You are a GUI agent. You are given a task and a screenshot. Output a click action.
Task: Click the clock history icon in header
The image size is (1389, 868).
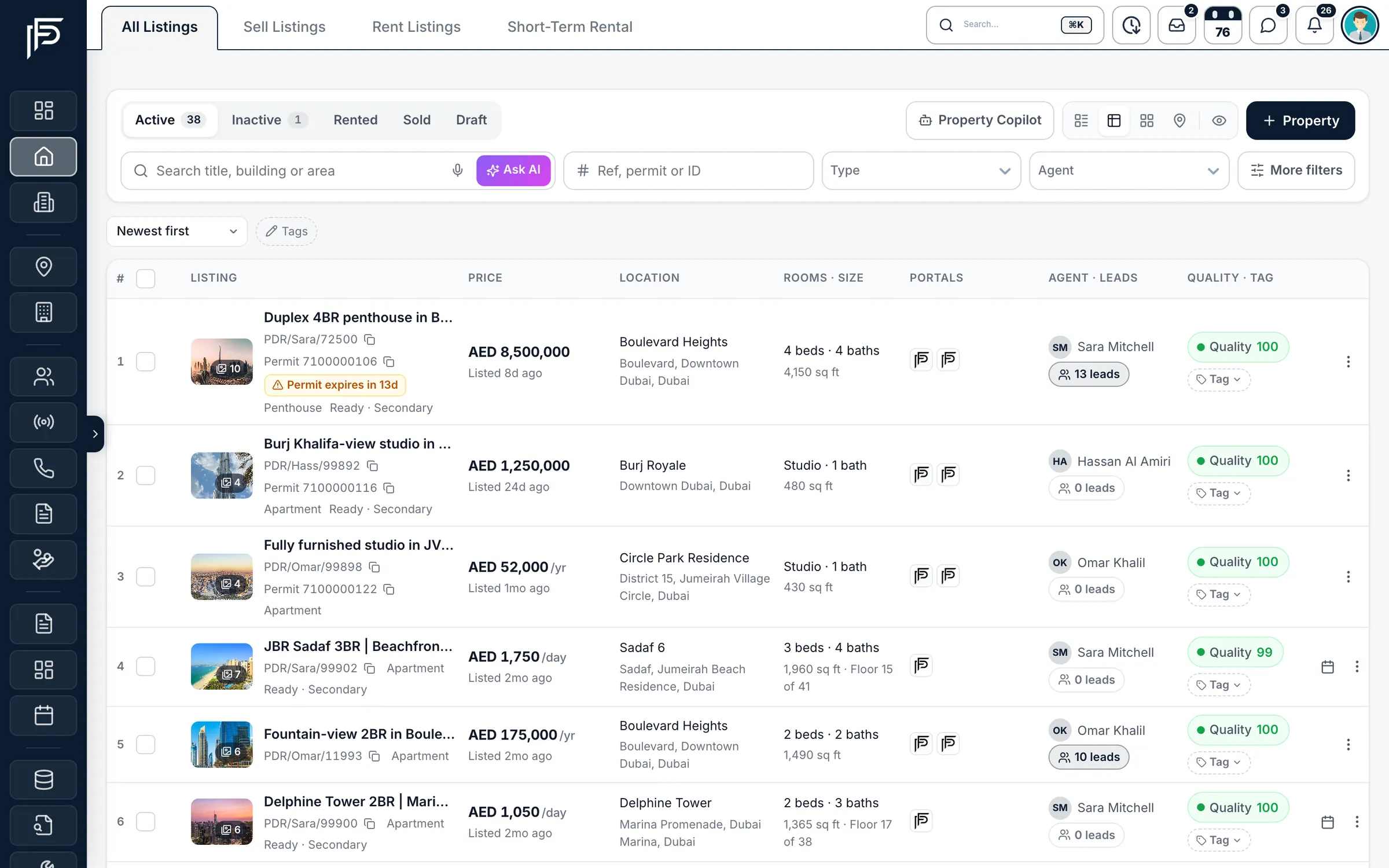point(1131,25)
